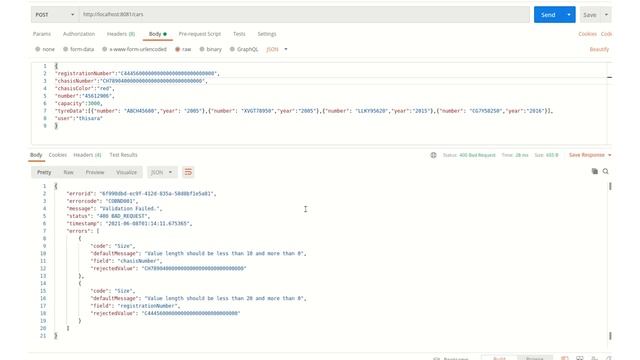Viewport: 640px width, 360px height.
Task: Select the GraphQL body type radio
Action: (x=232, y=49)
